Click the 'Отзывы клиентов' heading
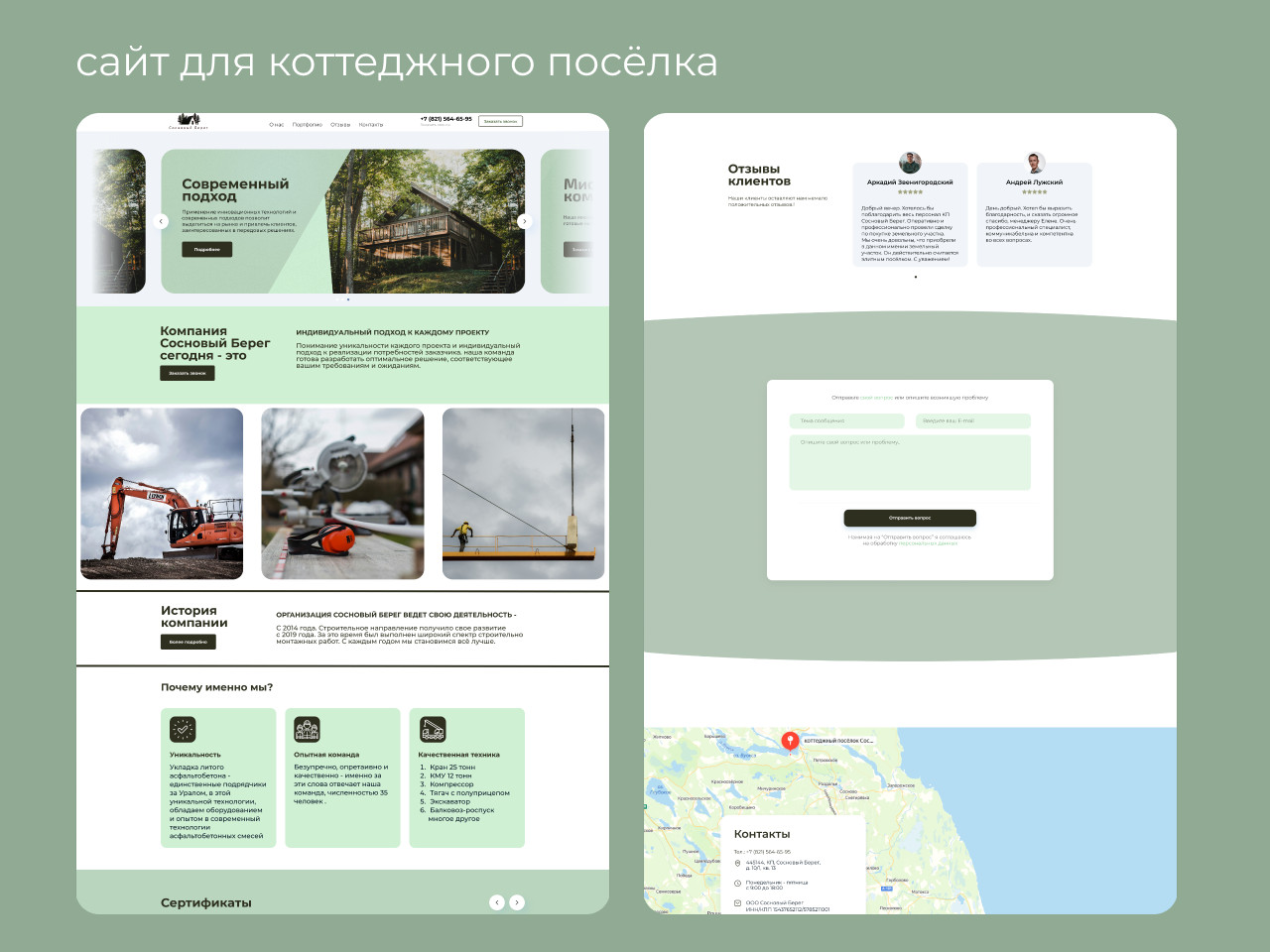1270x952 pixels. click(759, 175)
